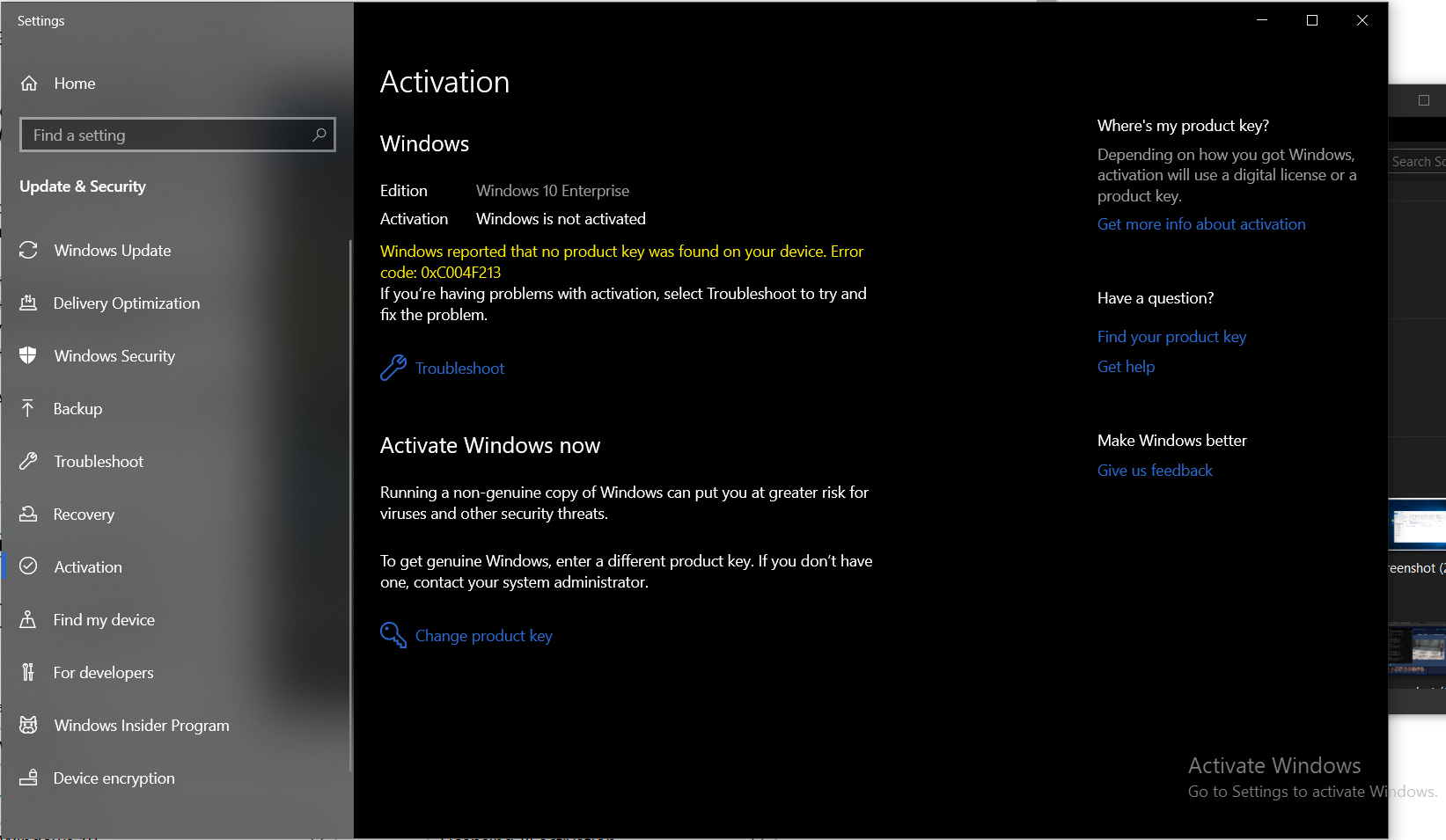Return to Settings Home
This screenshot has height=840, width=1446.
(74, 83)
